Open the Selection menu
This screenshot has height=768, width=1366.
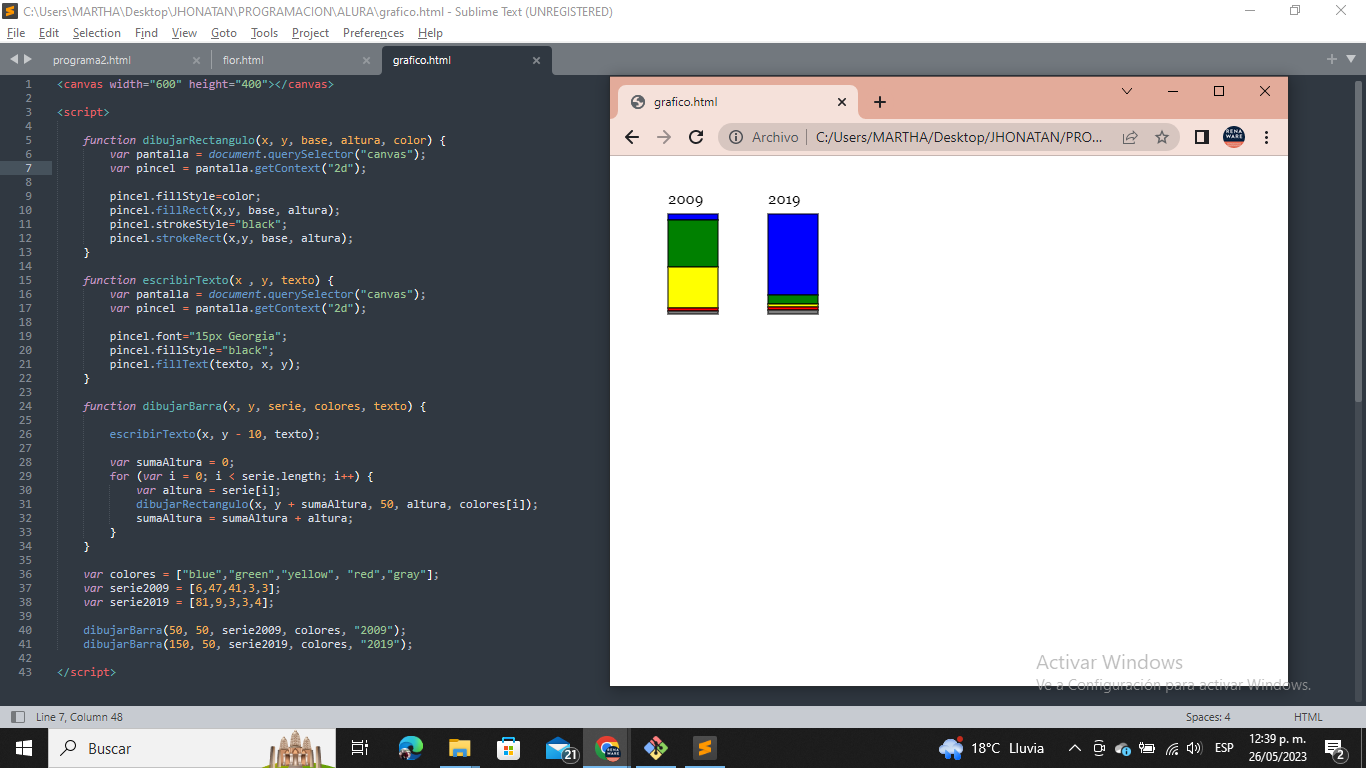tap(97, 33)
